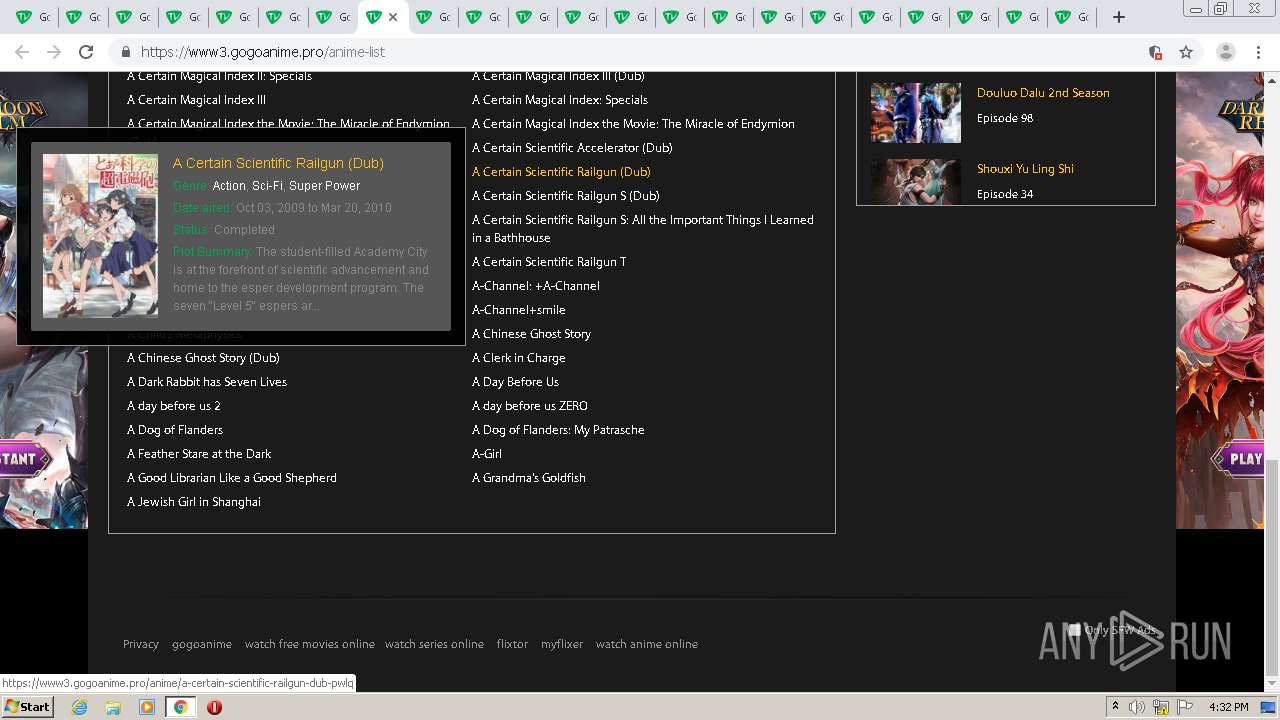Open A Certain Scientific Railgun S (Dub)
This screenshot has width=1280, height=720.
[566, 196]
